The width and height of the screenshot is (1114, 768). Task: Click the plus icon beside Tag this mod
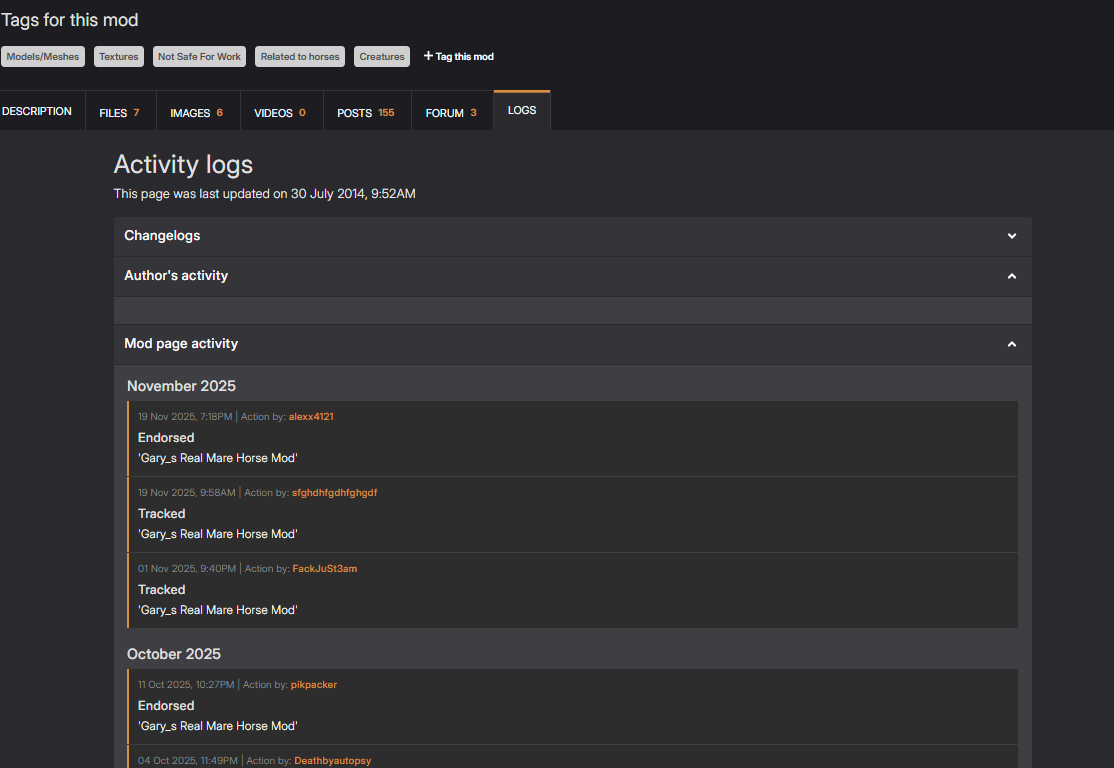[428, 55]
